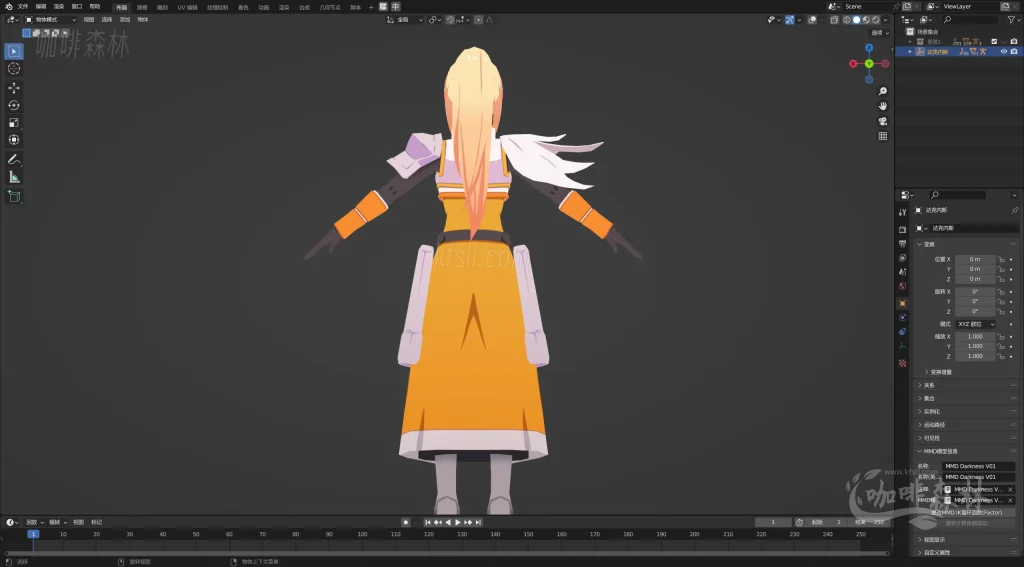Viewport: 1024px width, 567px height.
Task: Toggle camera view with the camera icon
Action: click(x=882, y=121)
